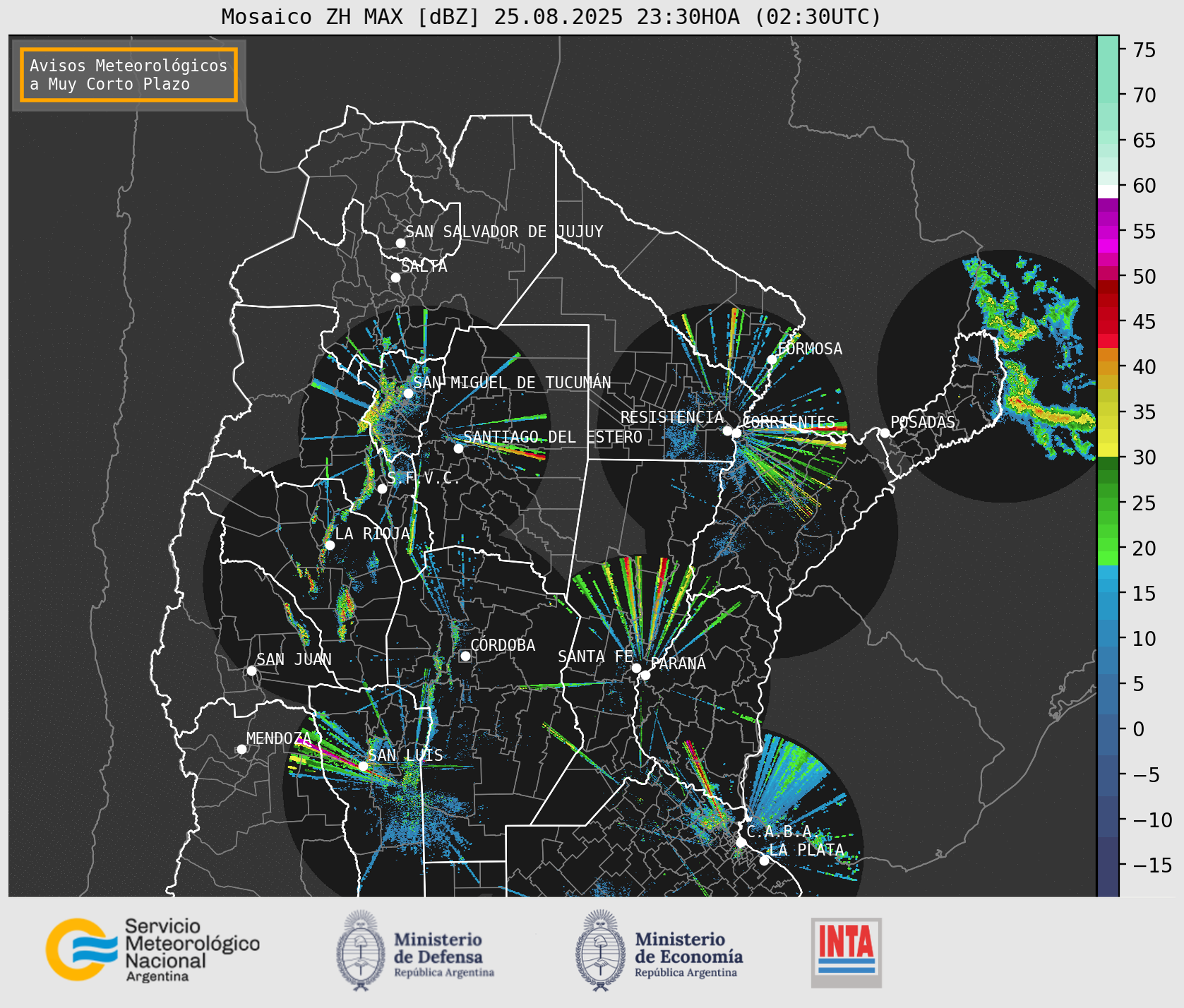The width and height of the screenshot is (1184, 1008).
Task: Click the Posadas city marker
Action: point(885,433)
